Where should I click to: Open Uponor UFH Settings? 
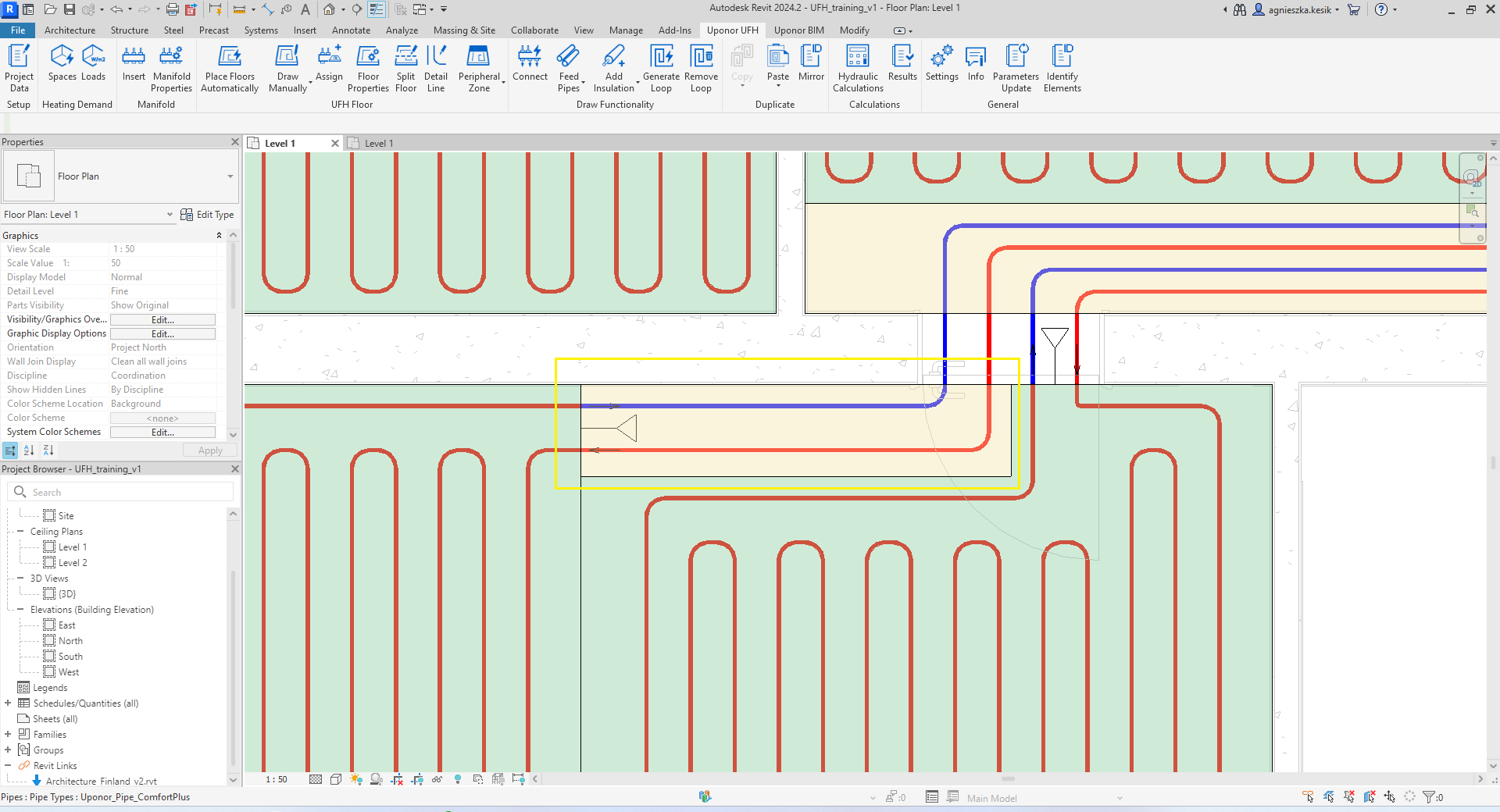coord(941,62)
